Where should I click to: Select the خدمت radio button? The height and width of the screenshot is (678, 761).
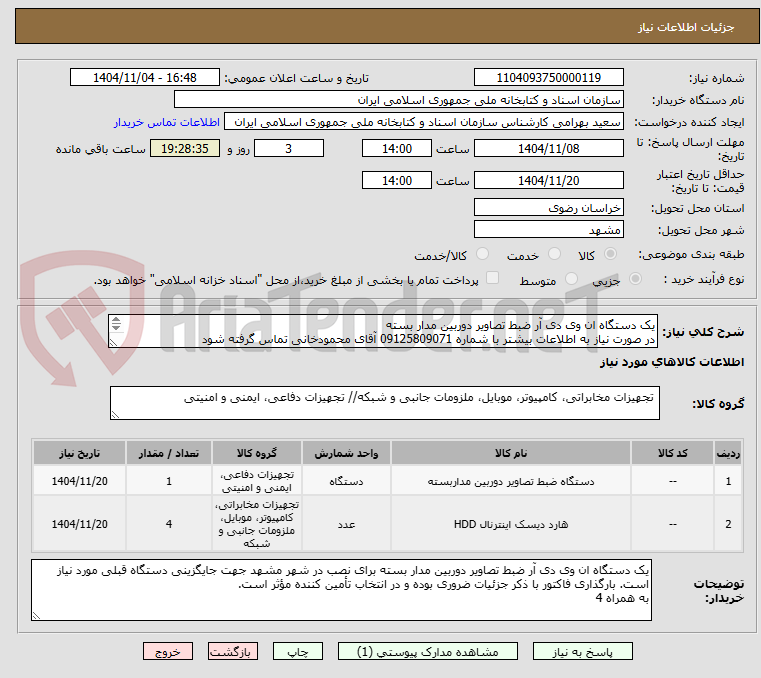point(554,254)
